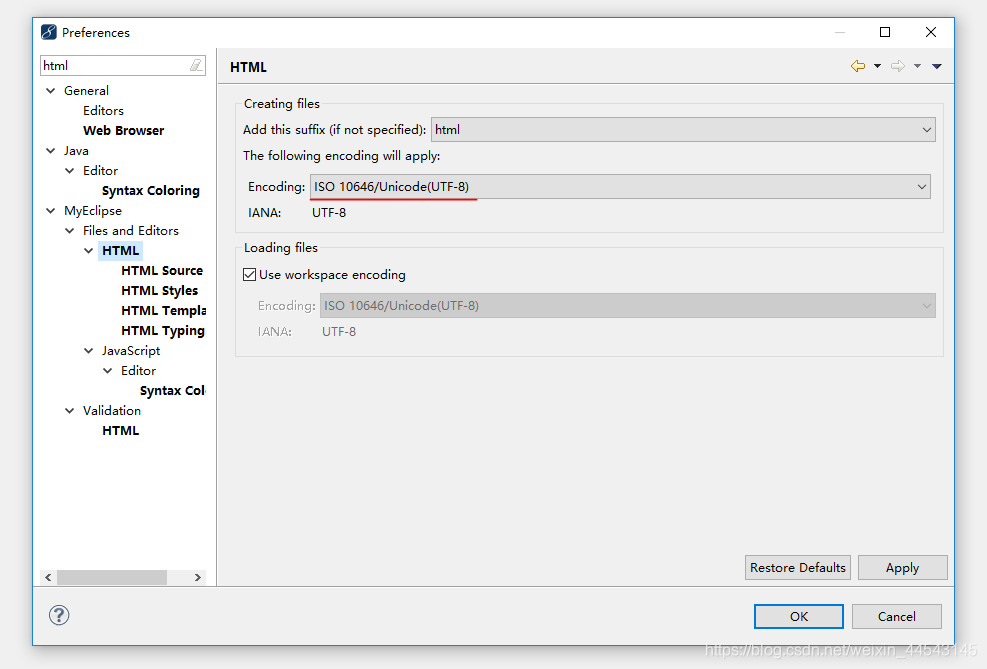Collapse the General tree node
This screenshot has width=987, height=669.
(51, 91)
